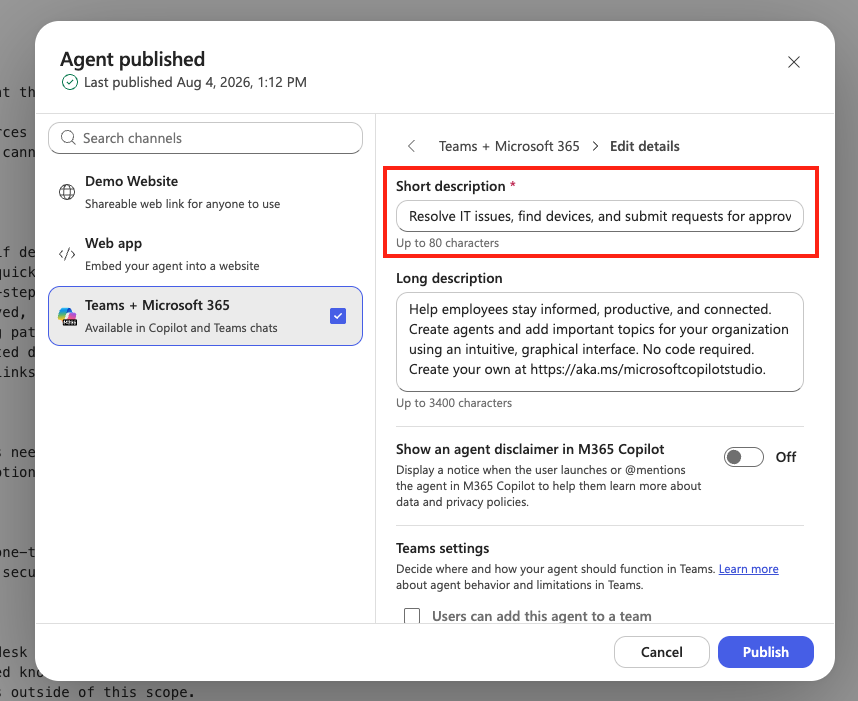Click the Publish button
The width and height of the screenshot is (858, 701).
[766, 652]
